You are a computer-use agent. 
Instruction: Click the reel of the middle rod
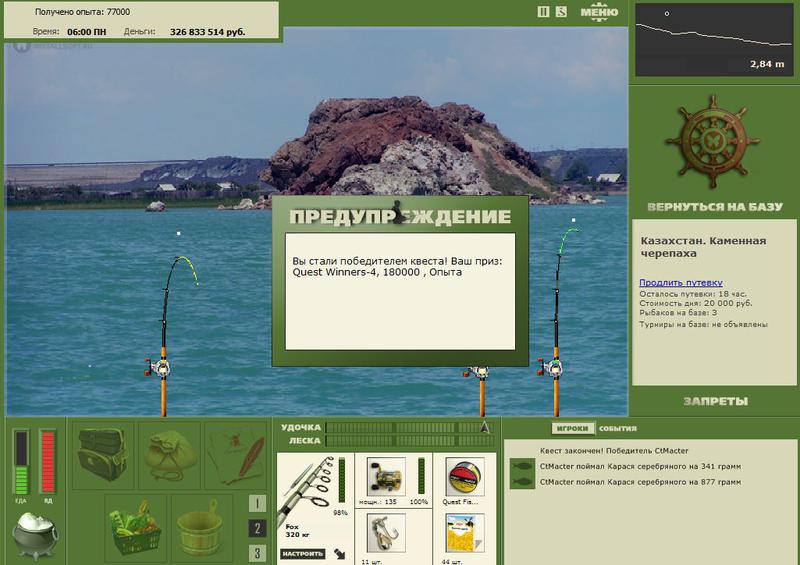tap(479, 373)
